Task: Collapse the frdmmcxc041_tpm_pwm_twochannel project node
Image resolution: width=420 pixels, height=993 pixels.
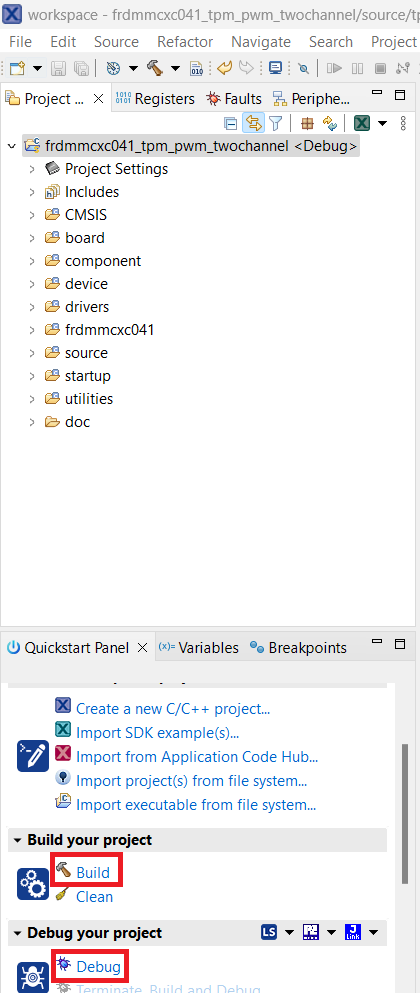Action: point(11,146)
